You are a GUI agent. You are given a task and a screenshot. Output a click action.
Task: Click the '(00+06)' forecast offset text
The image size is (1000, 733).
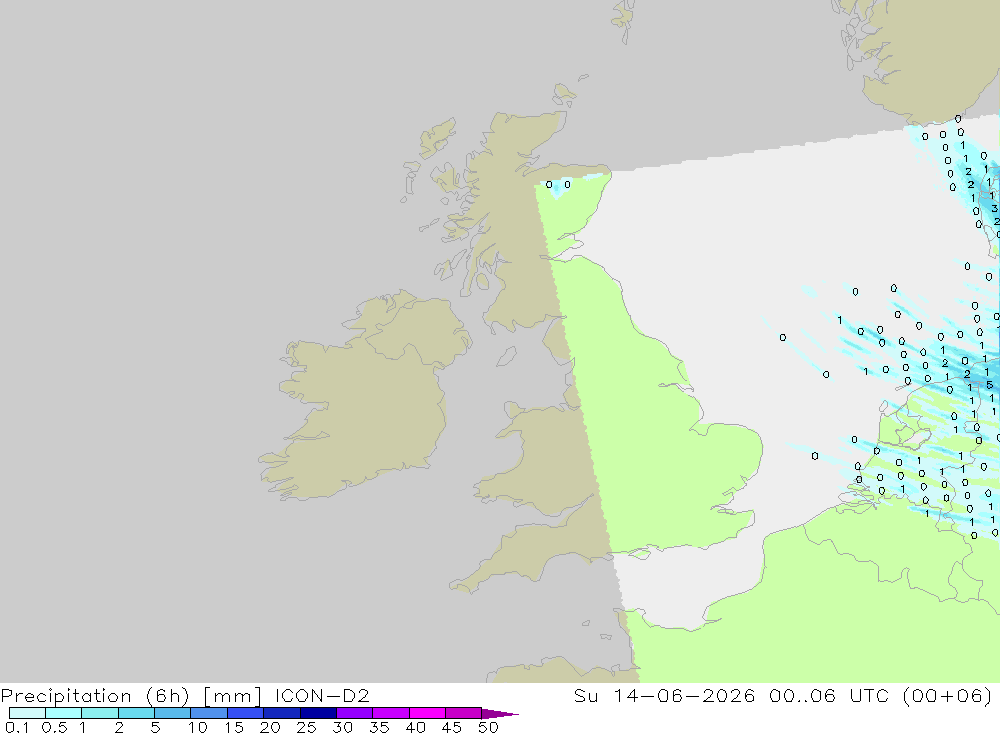[x=948, y=696]
